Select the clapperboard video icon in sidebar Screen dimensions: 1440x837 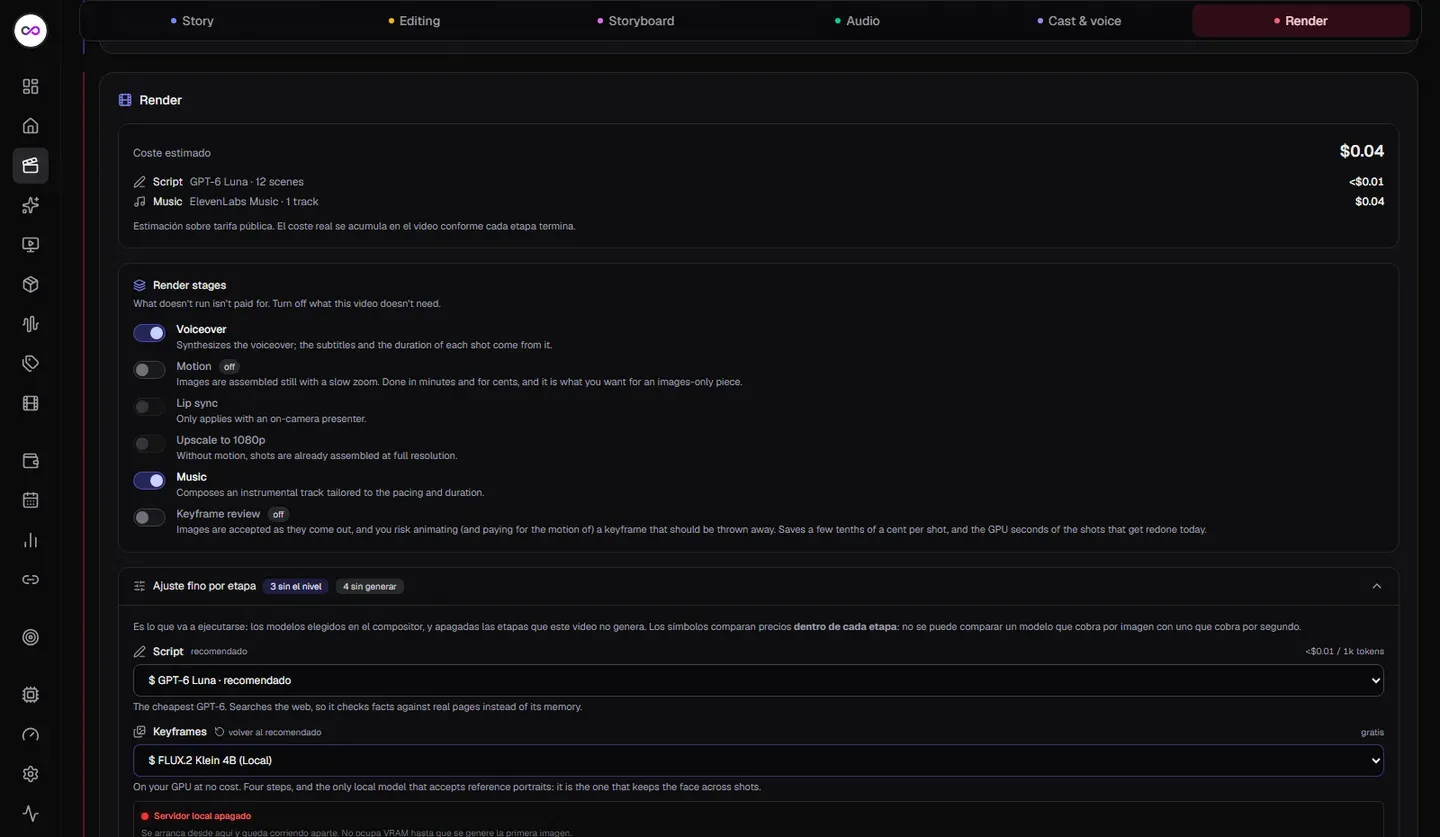31,166
